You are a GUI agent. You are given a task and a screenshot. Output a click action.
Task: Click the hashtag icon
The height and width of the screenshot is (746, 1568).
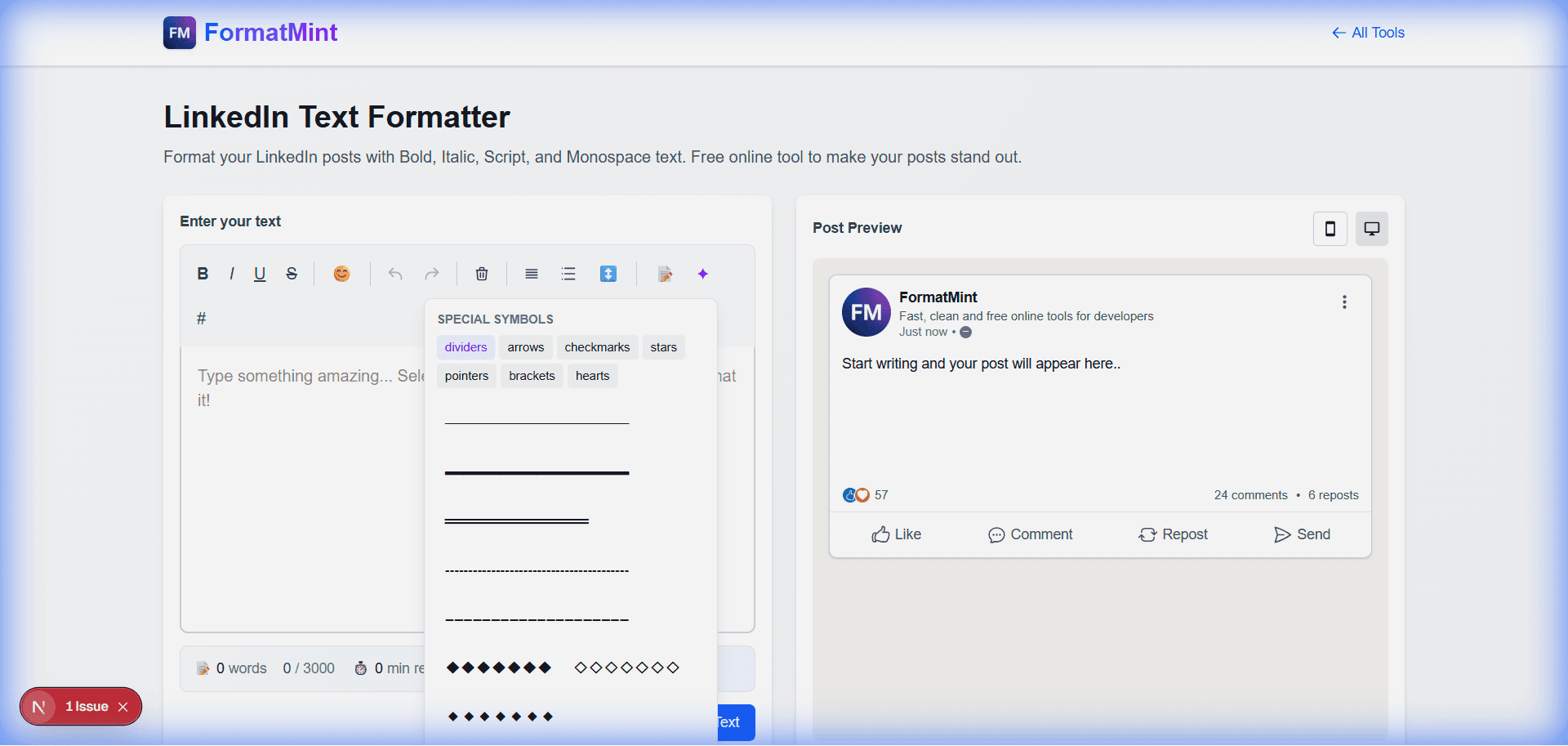coord(202,319)
